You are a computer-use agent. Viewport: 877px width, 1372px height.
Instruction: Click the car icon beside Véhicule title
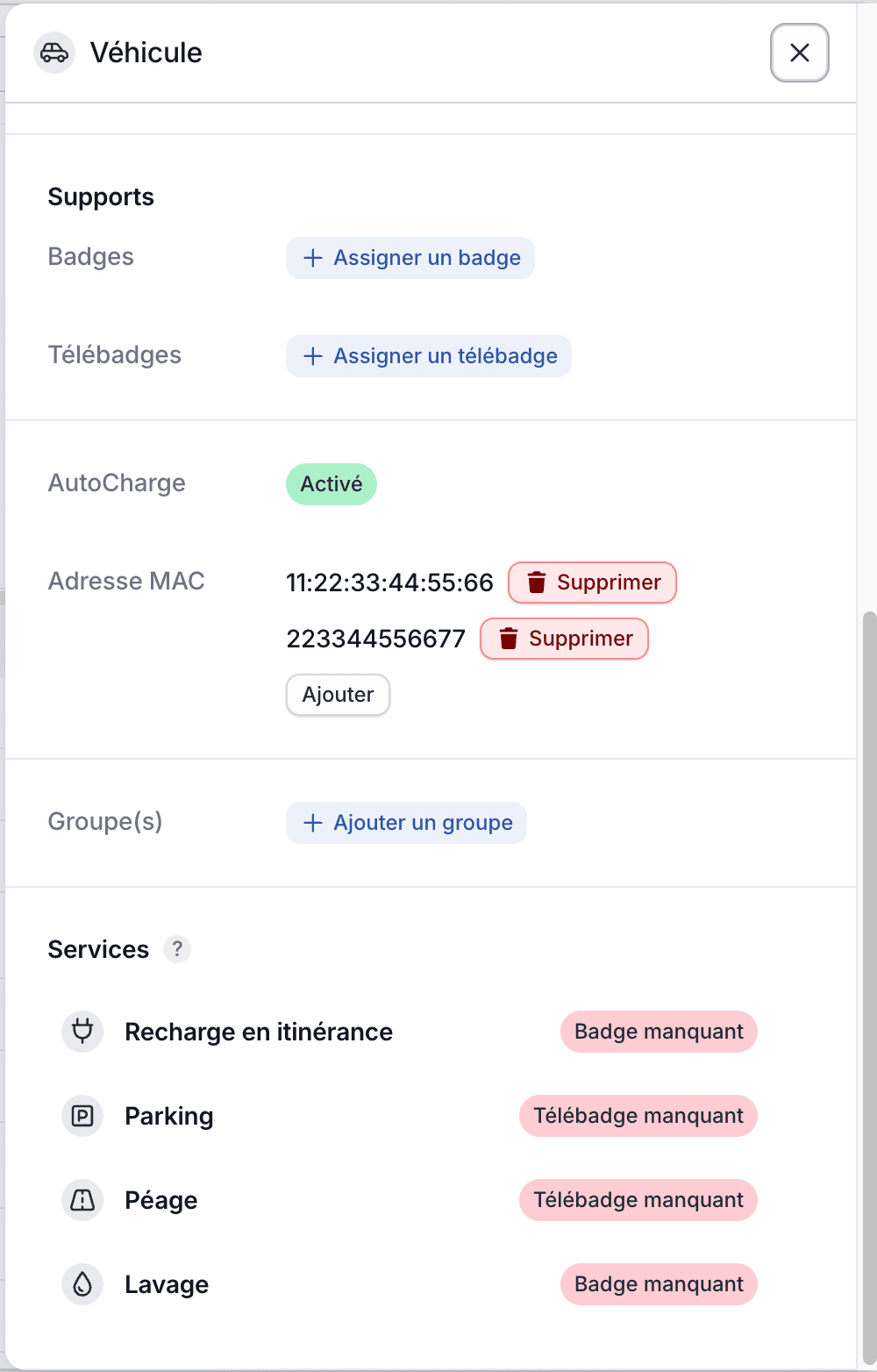click(x=54, y=53)
